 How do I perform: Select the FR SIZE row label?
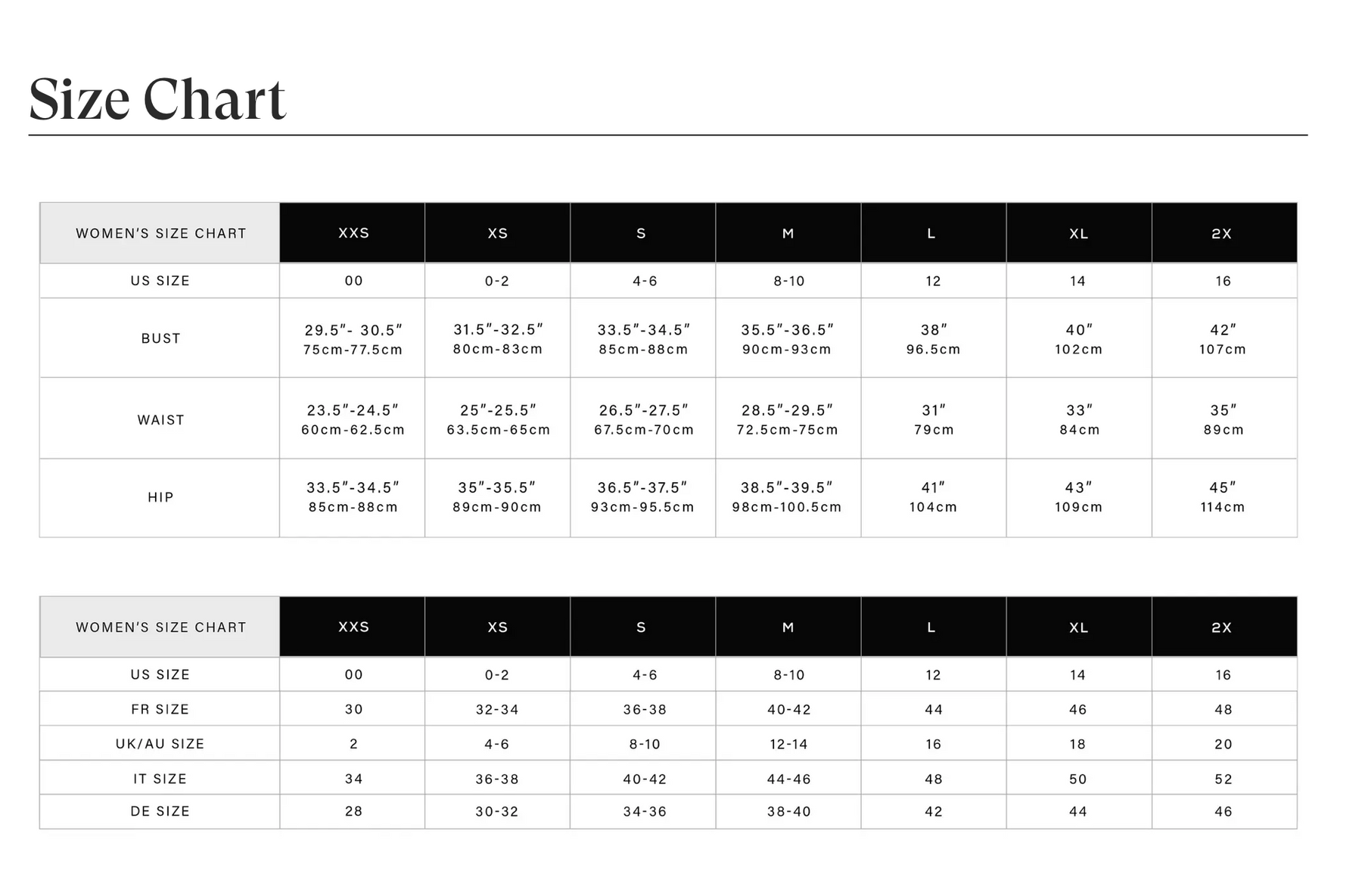(160, 709)
